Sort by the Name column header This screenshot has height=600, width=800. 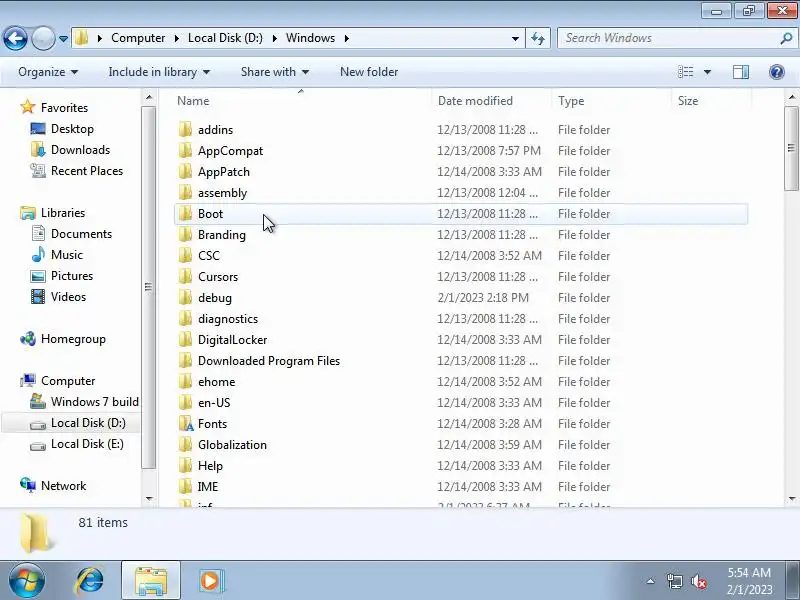click(303, 101)
